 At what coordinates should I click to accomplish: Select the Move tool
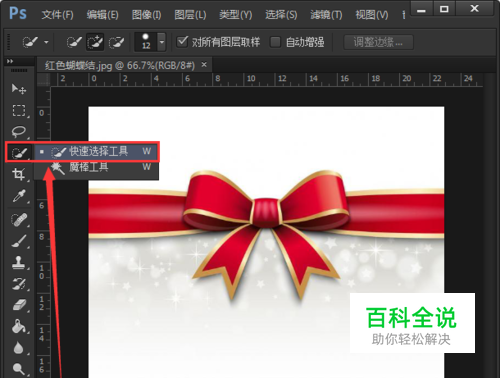point(19,89)
